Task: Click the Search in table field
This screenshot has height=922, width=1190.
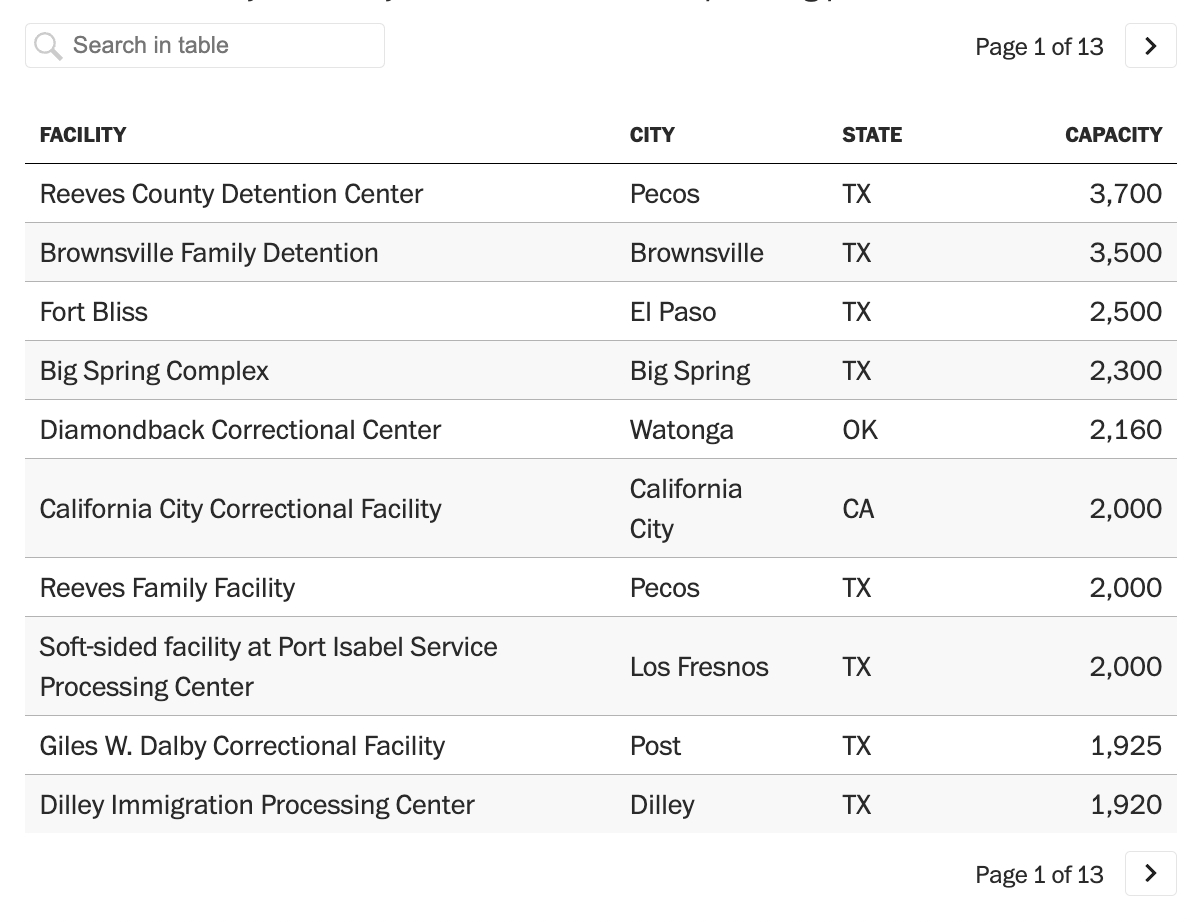Action: coord(220,46)
